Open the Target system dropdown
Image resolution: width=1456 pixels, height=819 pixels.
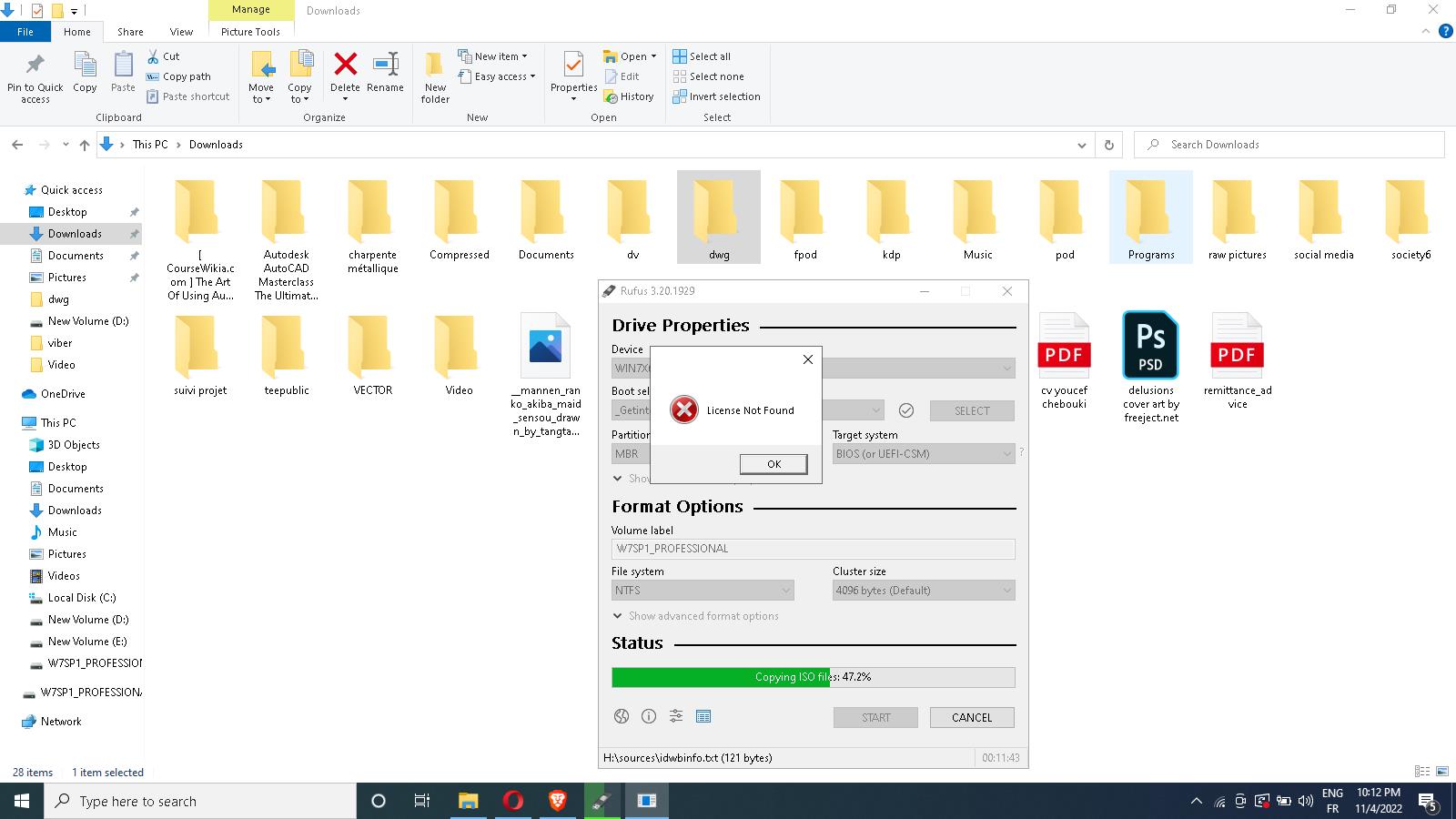pyautogui.click(x=923, y=453)
